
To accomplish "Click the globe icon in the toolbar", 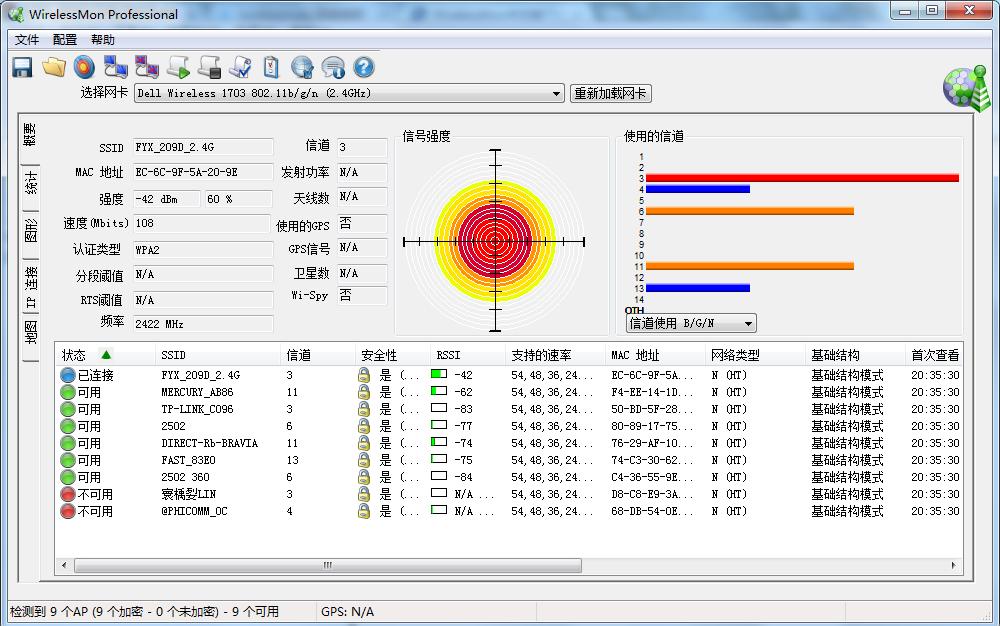I will click(x=302, y=67).
